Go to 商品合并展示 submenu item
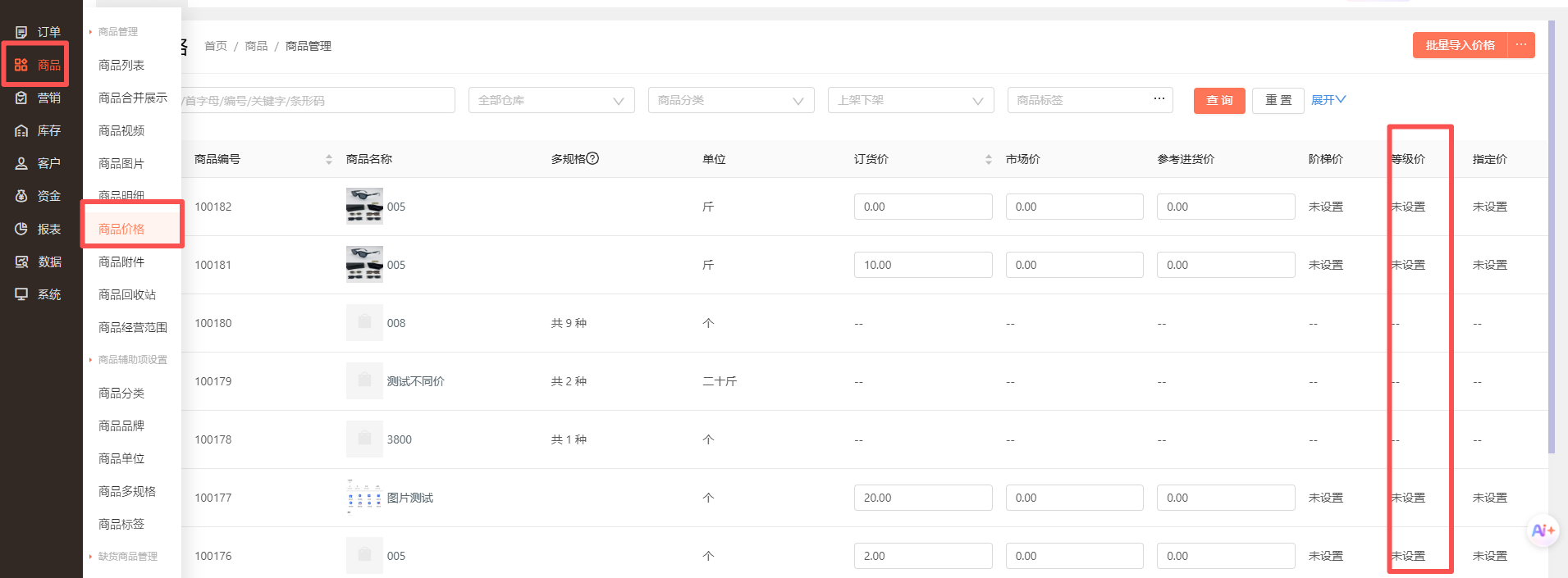This screenshot has width=1568, height=578. (x=133, y=98)
